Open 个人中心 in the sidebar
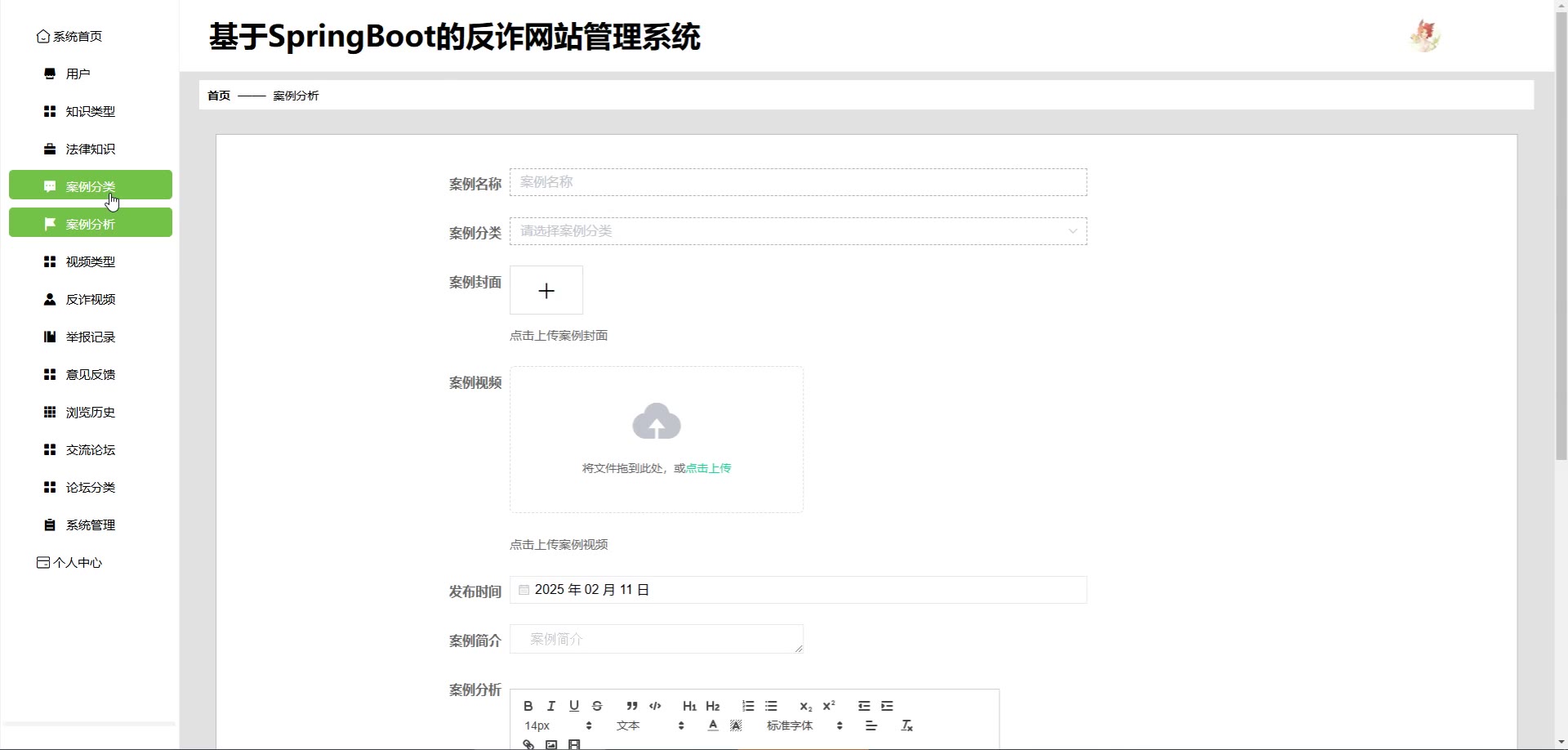Viewport: 1568px width, 750px height. tap(69, 562)
